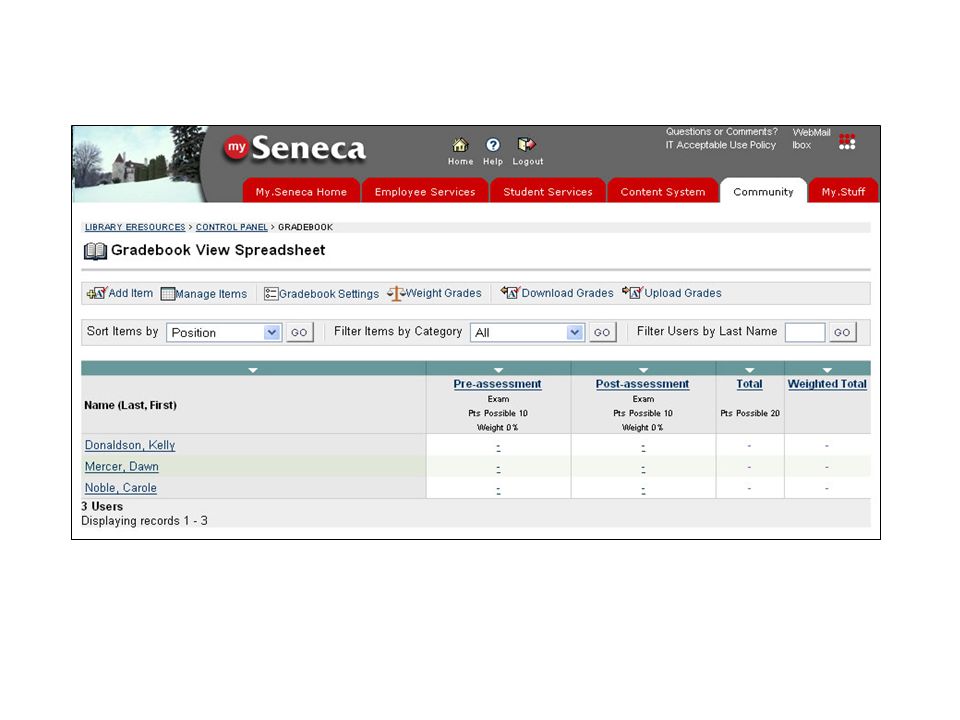The image size is (960, 720).
Task: Click the Manage Items table icon
Action: click(167, 294)
